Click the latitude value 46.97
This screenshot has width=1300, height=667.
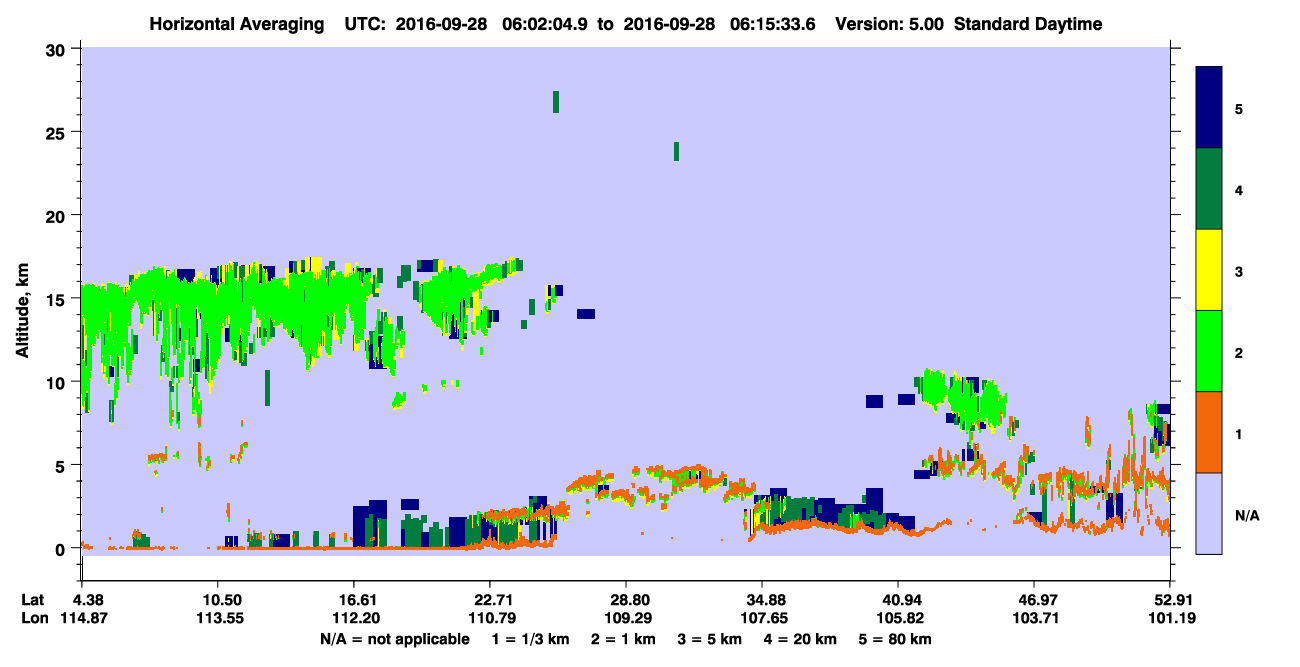[x=1034, y=599]
